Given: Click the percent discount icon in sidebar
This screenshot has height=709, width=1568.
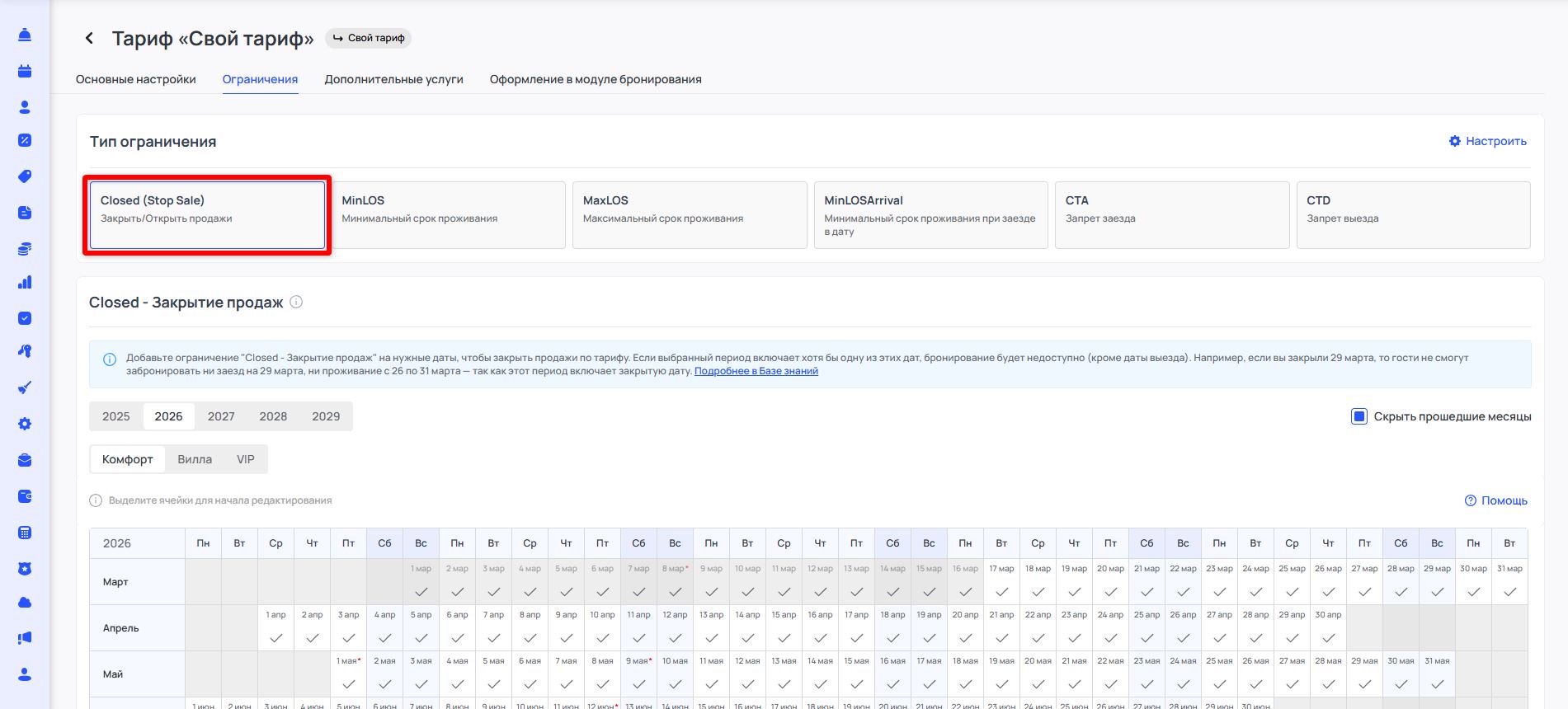Looking at the screenshot, I should (x=25, y=140).
